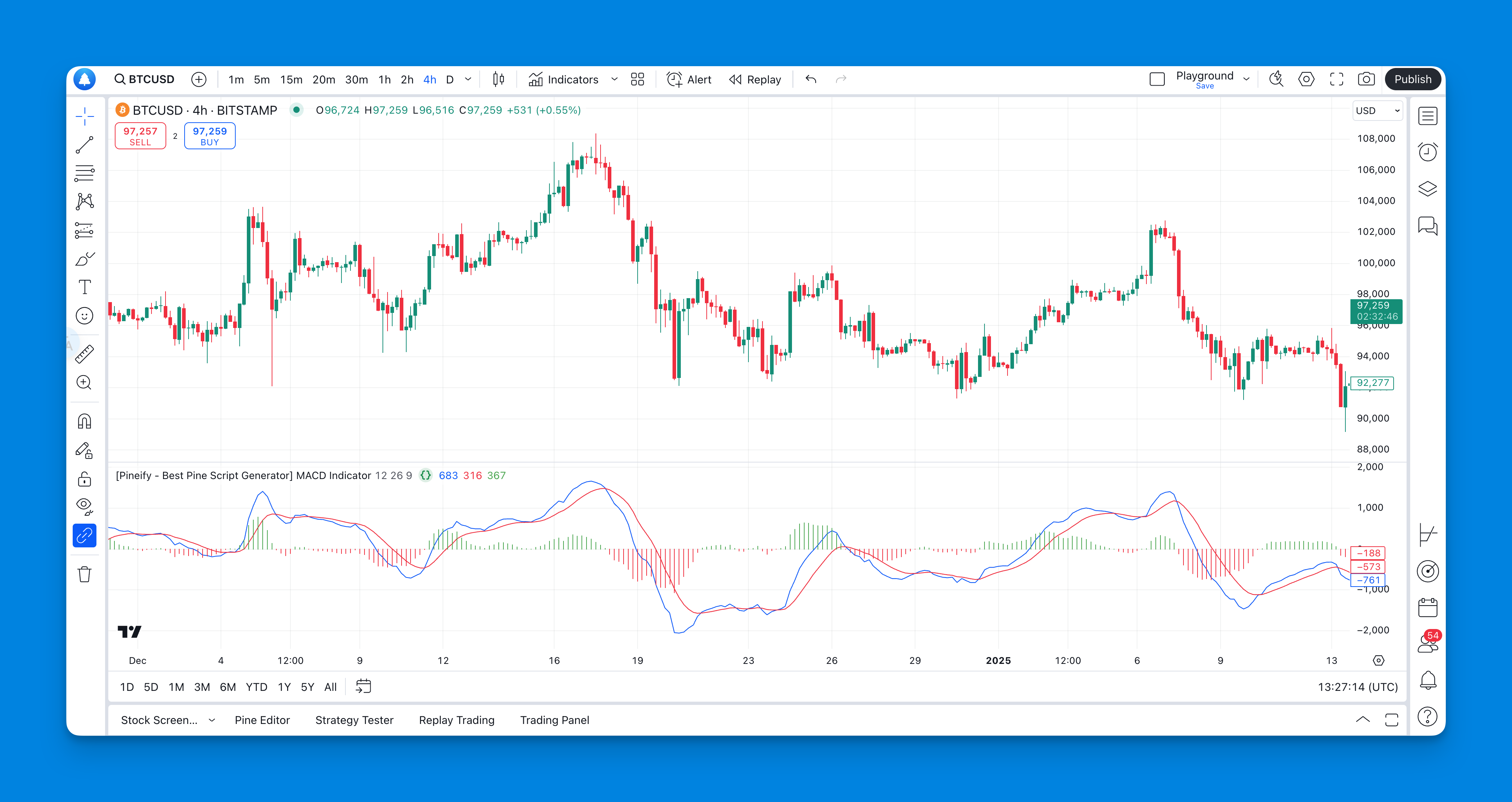
Task: Click the Publish button
Action: 1412,79
